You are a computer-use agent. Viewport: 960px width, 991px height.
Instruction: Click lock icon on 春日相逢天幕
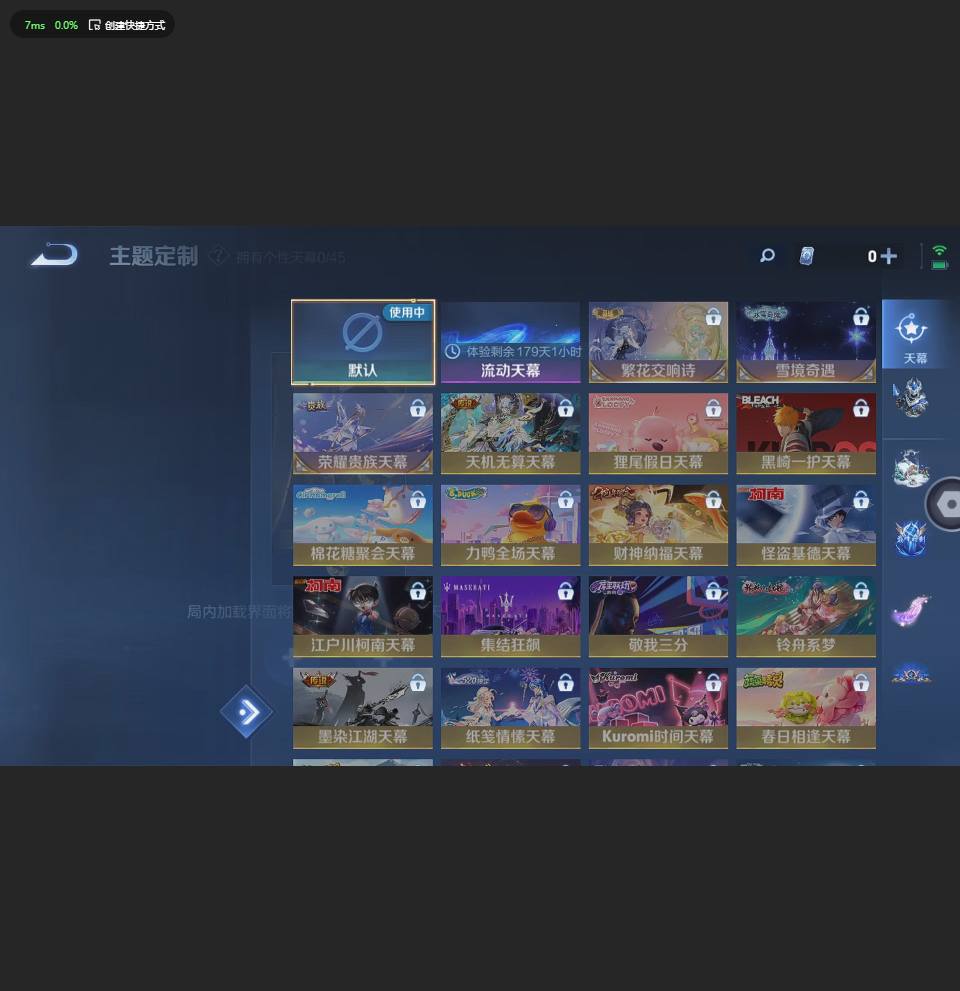point(861,683)
